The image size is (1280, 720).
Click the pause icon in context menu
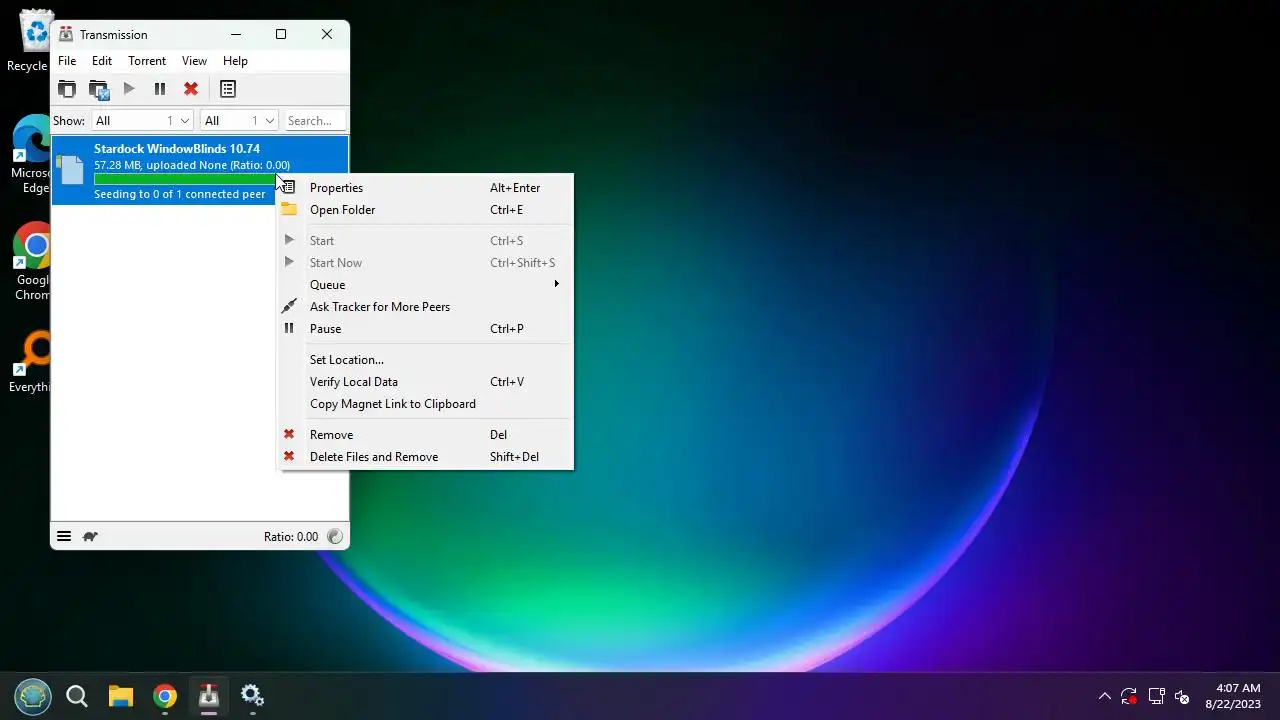coord(289,328)
